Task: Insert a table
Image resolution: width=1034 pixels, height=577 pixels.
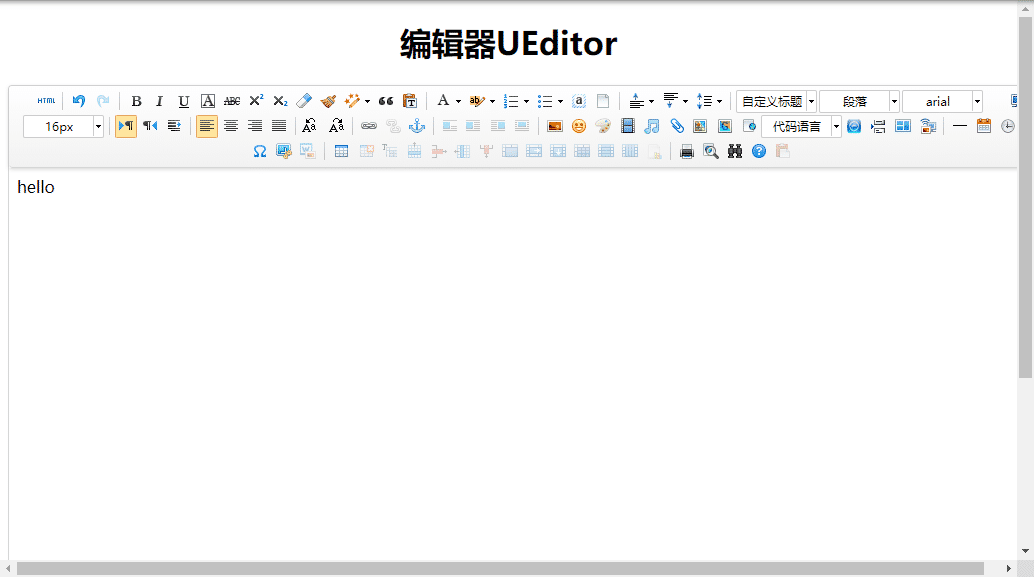Action: (341, 152)
